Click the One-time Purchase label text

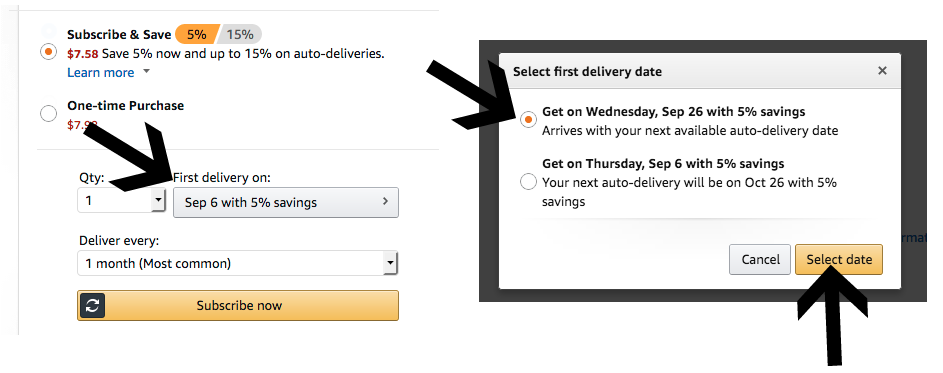(x=126, y=105)
